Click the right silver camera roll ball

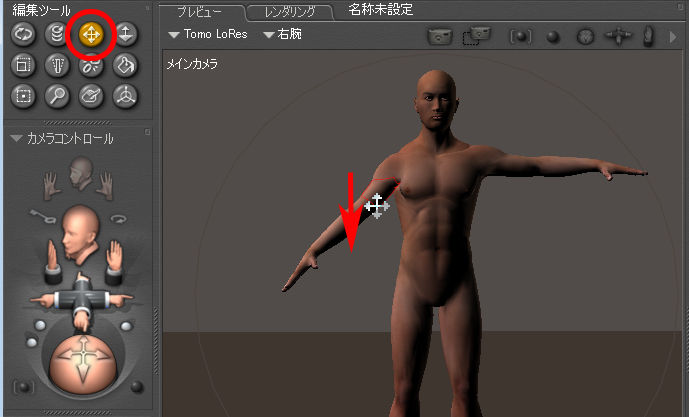[126, 326]
